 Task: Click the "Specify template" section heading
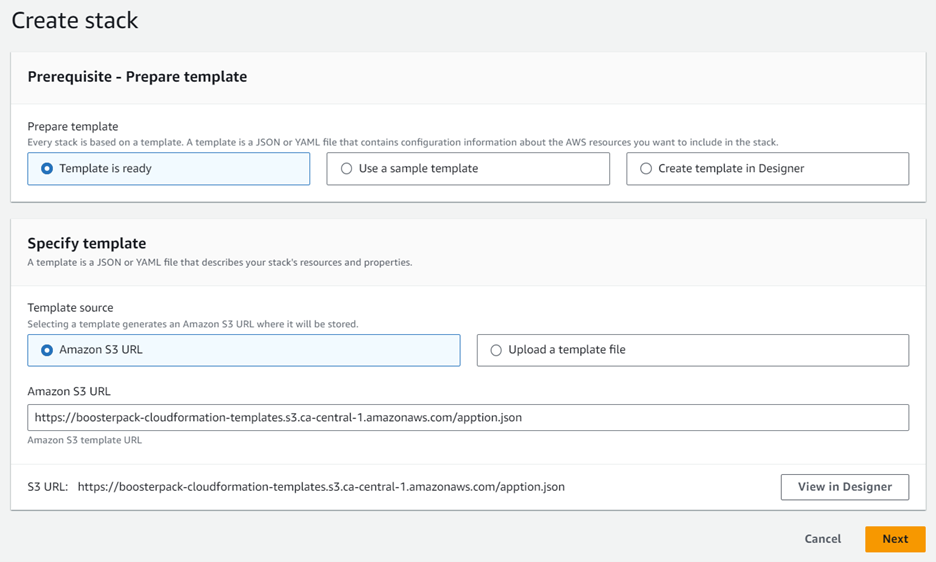pyautogui.click(x=87, y=243)
